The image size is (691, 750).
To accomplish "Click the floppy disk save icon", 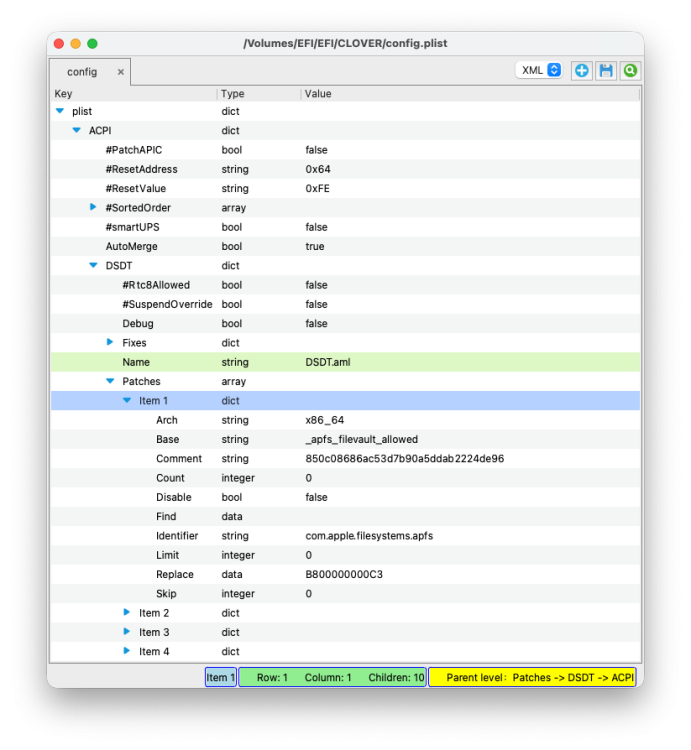I will [x=606, y=71].
